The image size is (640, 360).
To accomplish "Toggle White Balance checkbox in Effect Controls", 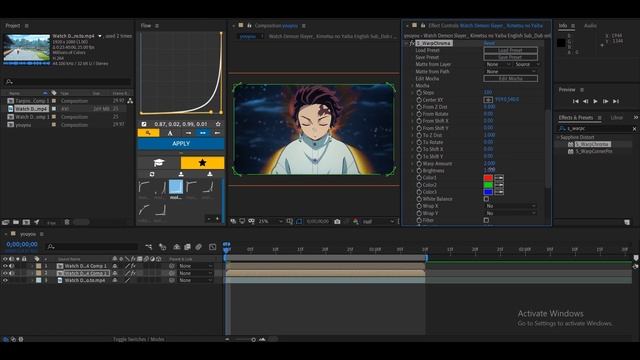I will tap(486, 199).
